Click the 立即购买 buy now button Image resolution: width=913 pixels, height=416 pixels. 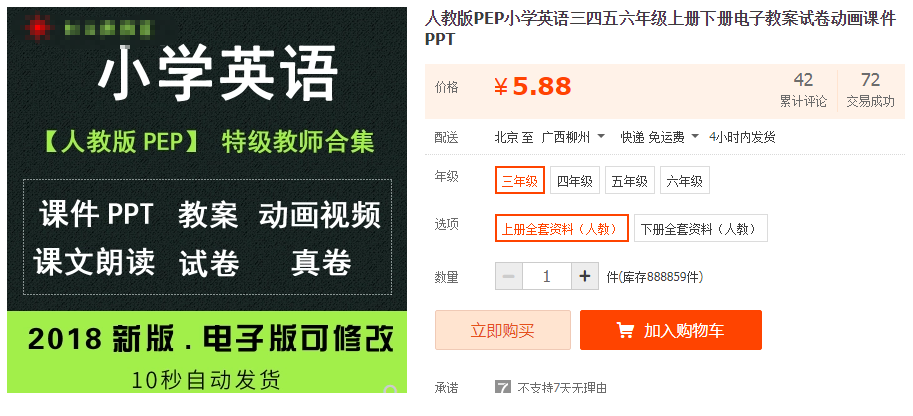click(x=502, y=330)
